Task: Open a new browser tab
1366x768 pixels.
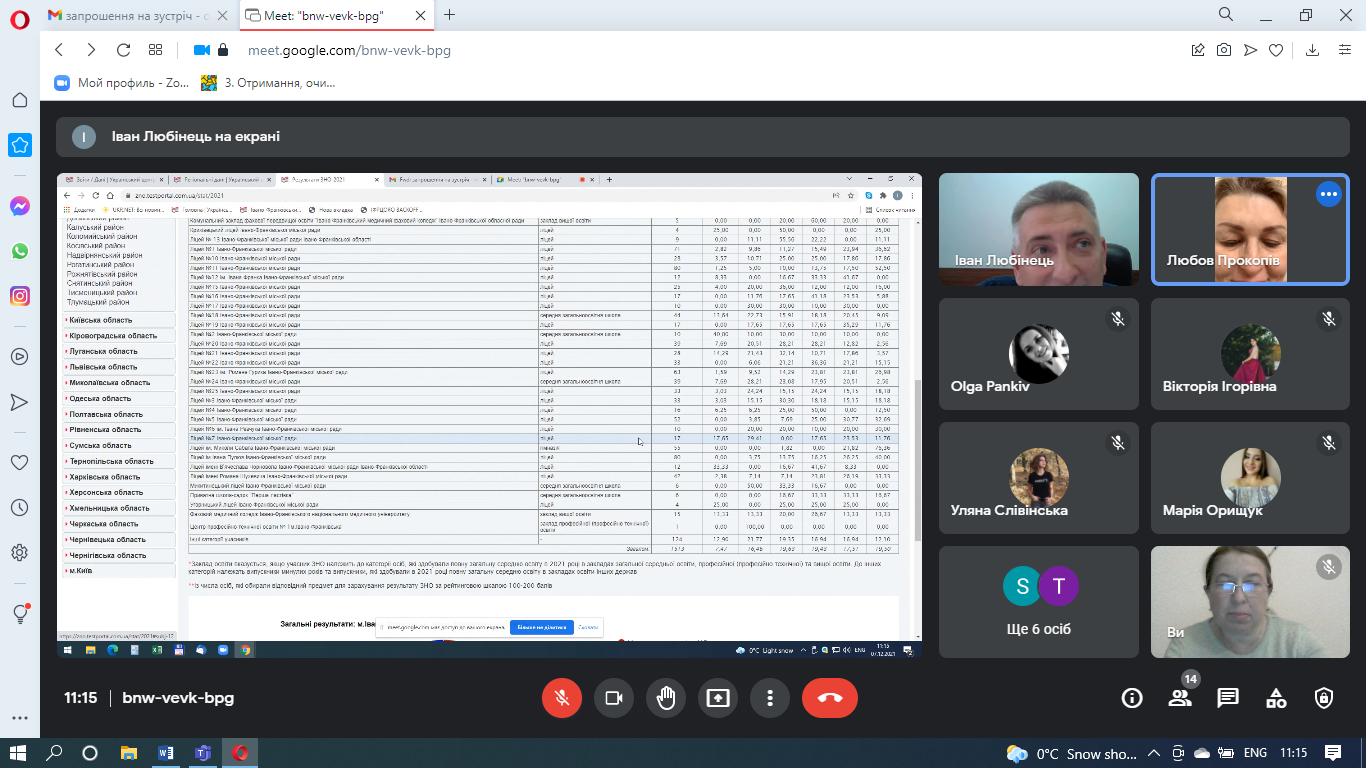Action: click(x=450, y=15)
